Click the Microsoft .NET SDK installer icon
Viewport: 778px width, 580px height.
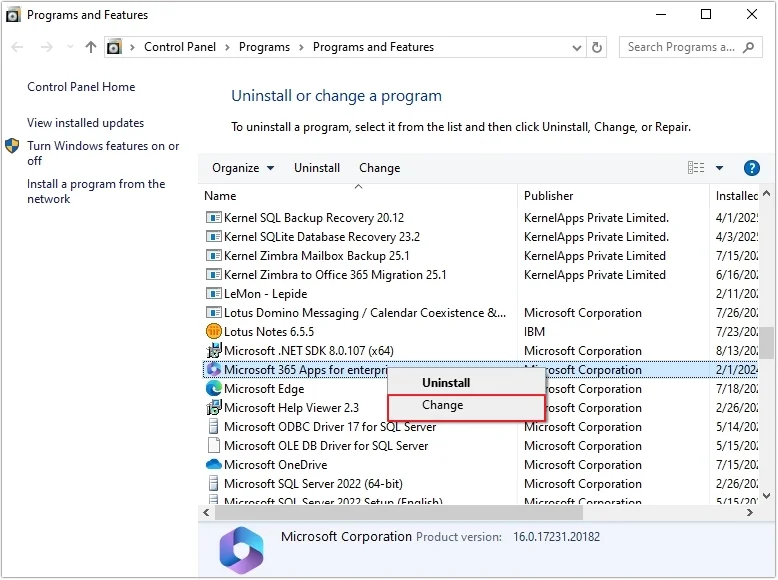tap(213, 350)
